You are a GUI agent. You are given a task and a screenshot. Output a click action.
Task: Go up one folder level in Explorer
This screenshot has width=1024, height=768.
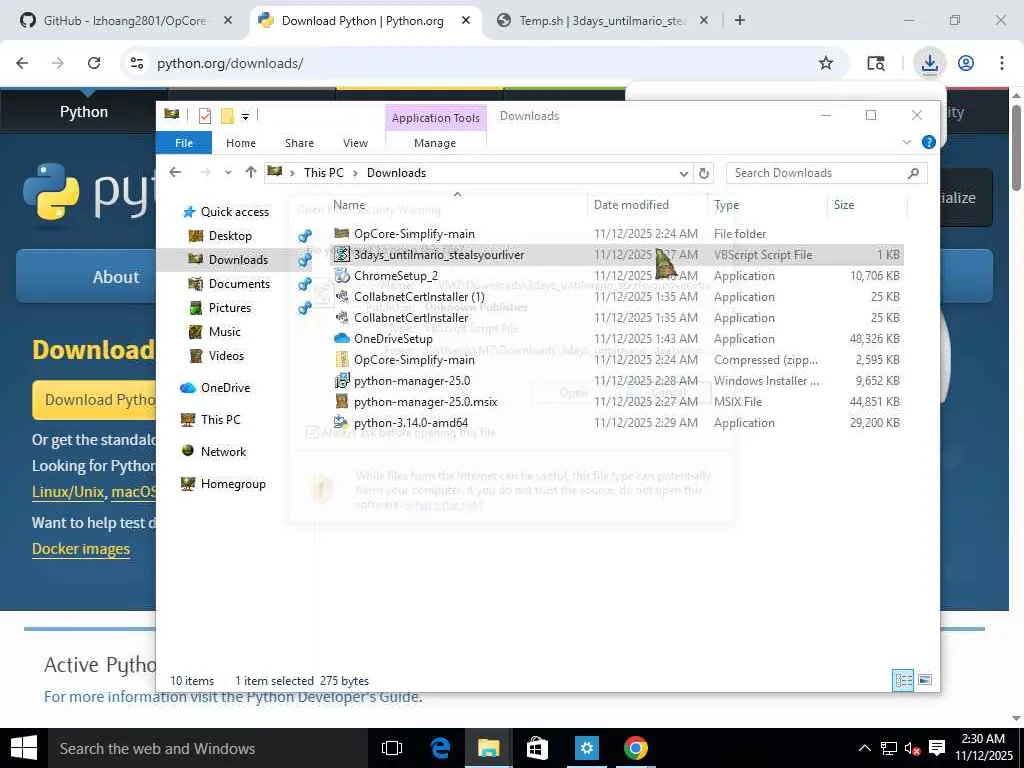(x=251, y=172)
